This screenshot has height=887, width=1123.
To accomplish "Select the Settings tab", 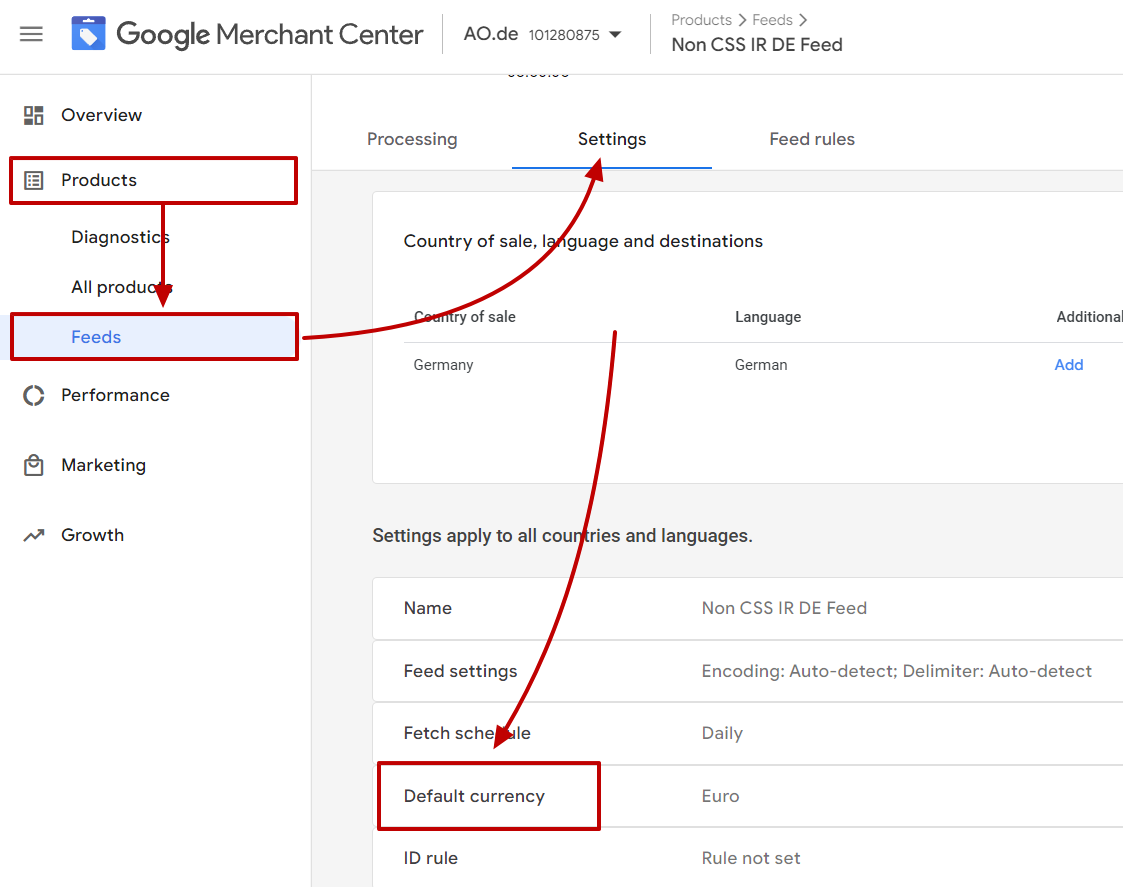I will tap(612, 139).
